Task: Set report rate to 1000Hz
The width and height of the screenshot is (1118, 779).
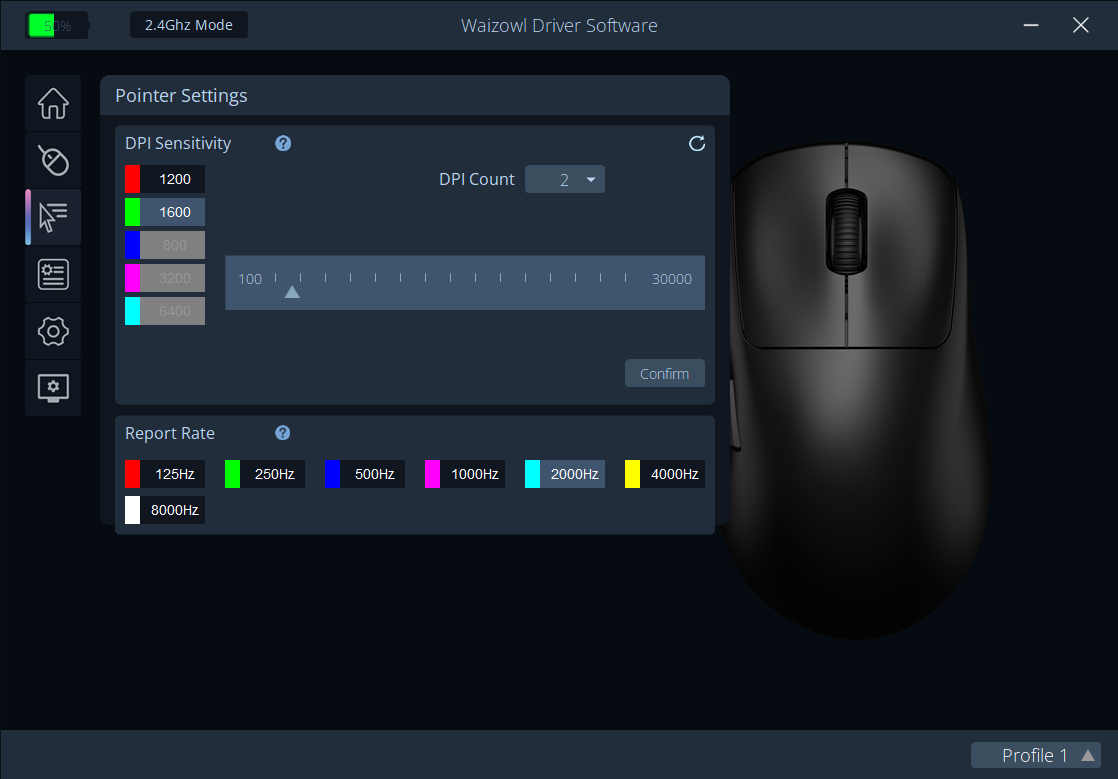Action: pos(465,474)
